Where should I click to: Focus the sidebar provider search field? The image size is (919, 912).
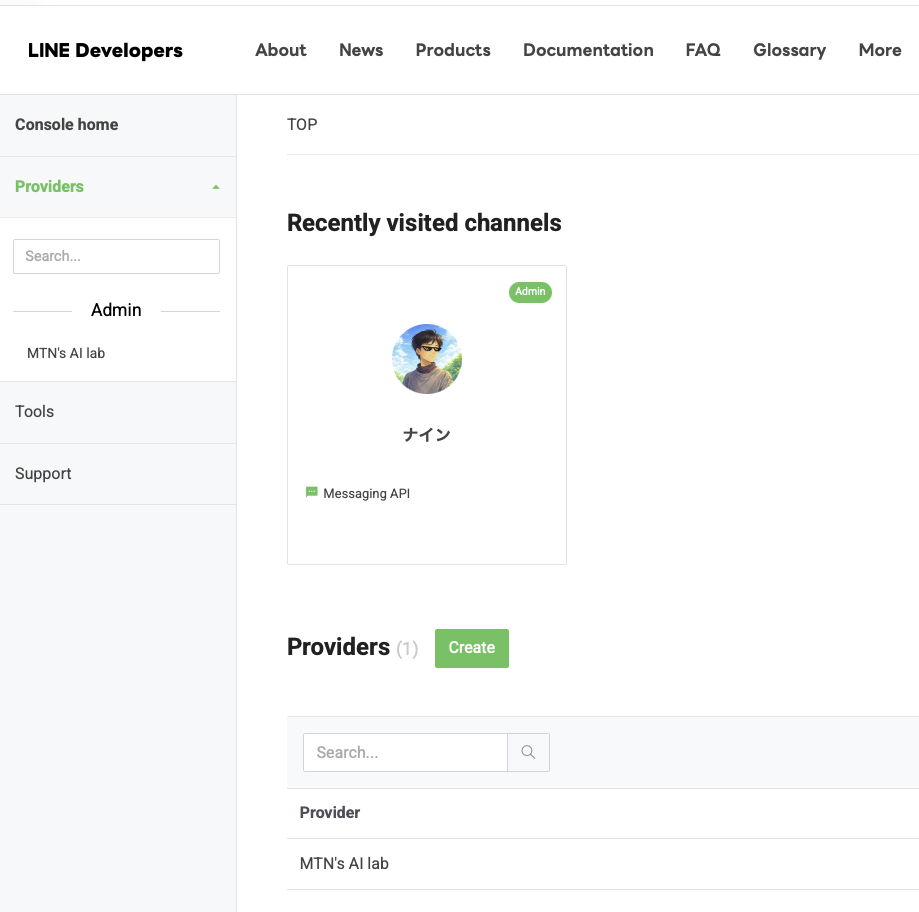pyautogui.click(x=117, y=256)
